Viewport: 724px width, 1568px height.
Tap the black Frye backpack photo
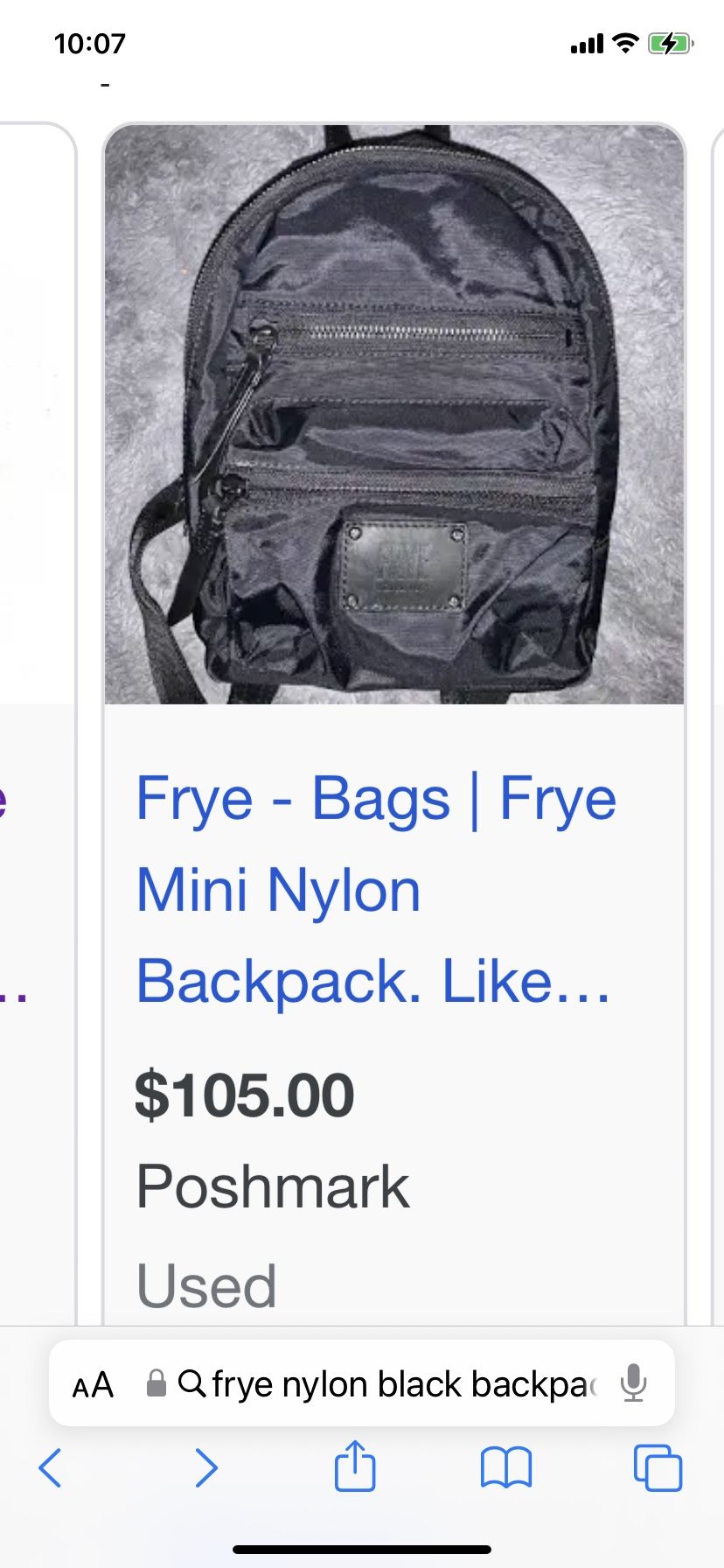(394, 414)
